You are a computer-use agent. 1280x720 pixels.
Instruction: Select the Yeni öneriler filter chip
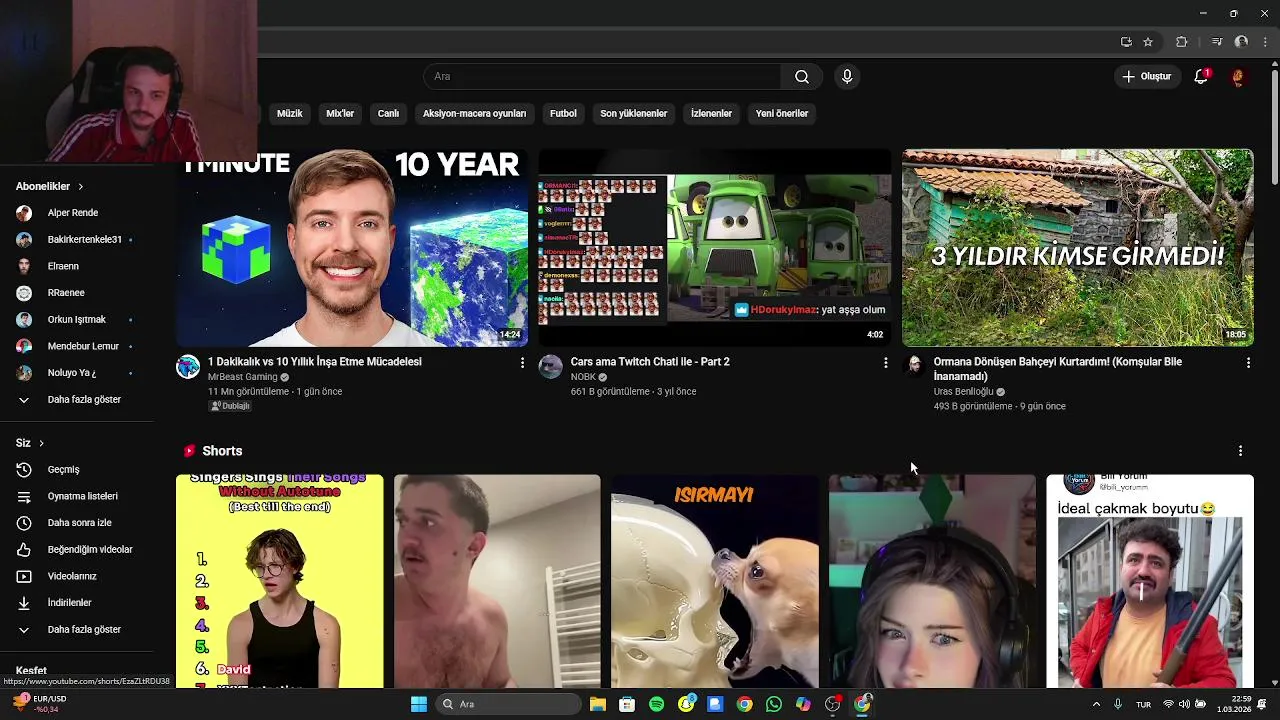[x=782, y=114]
